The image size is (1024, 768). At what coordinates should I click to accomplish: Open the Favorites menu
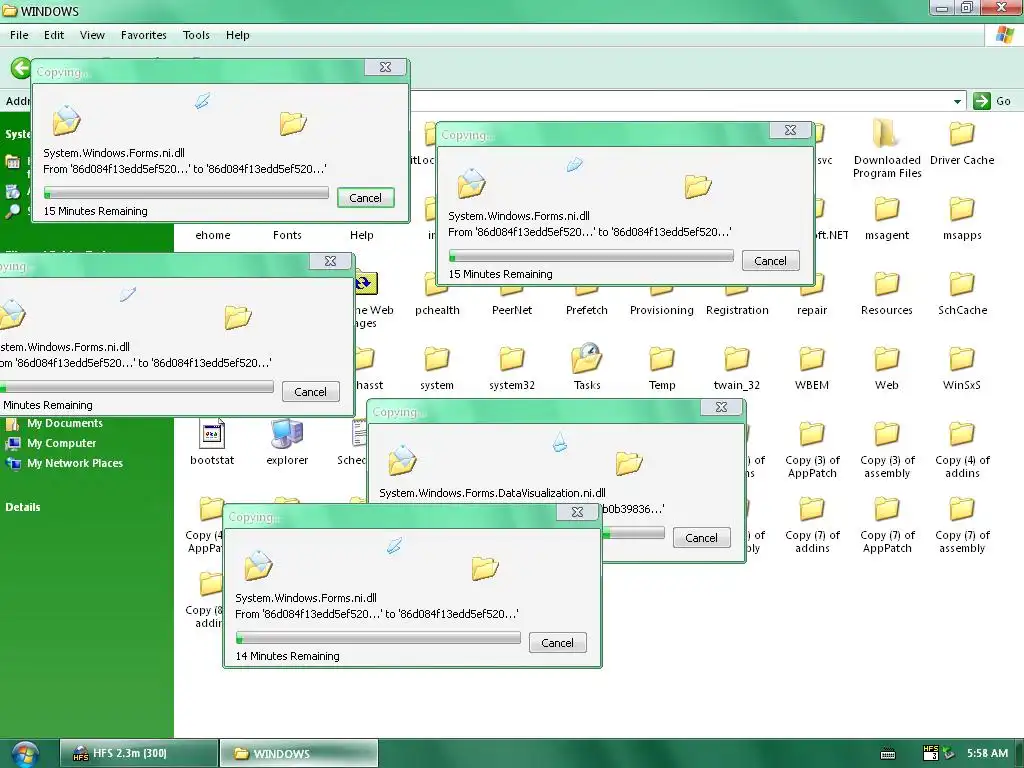(144, 35)
